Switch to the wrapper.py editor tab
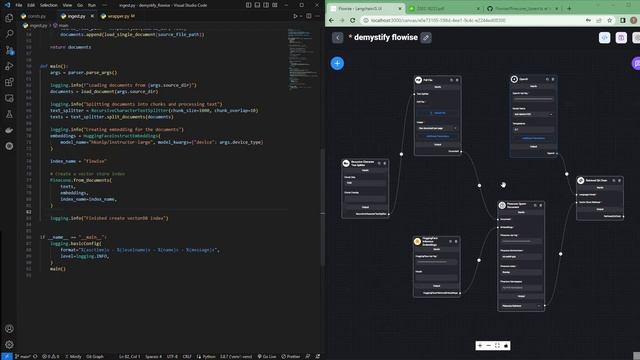The height and width of the screenshot is (360, 640). coord(118,16)
